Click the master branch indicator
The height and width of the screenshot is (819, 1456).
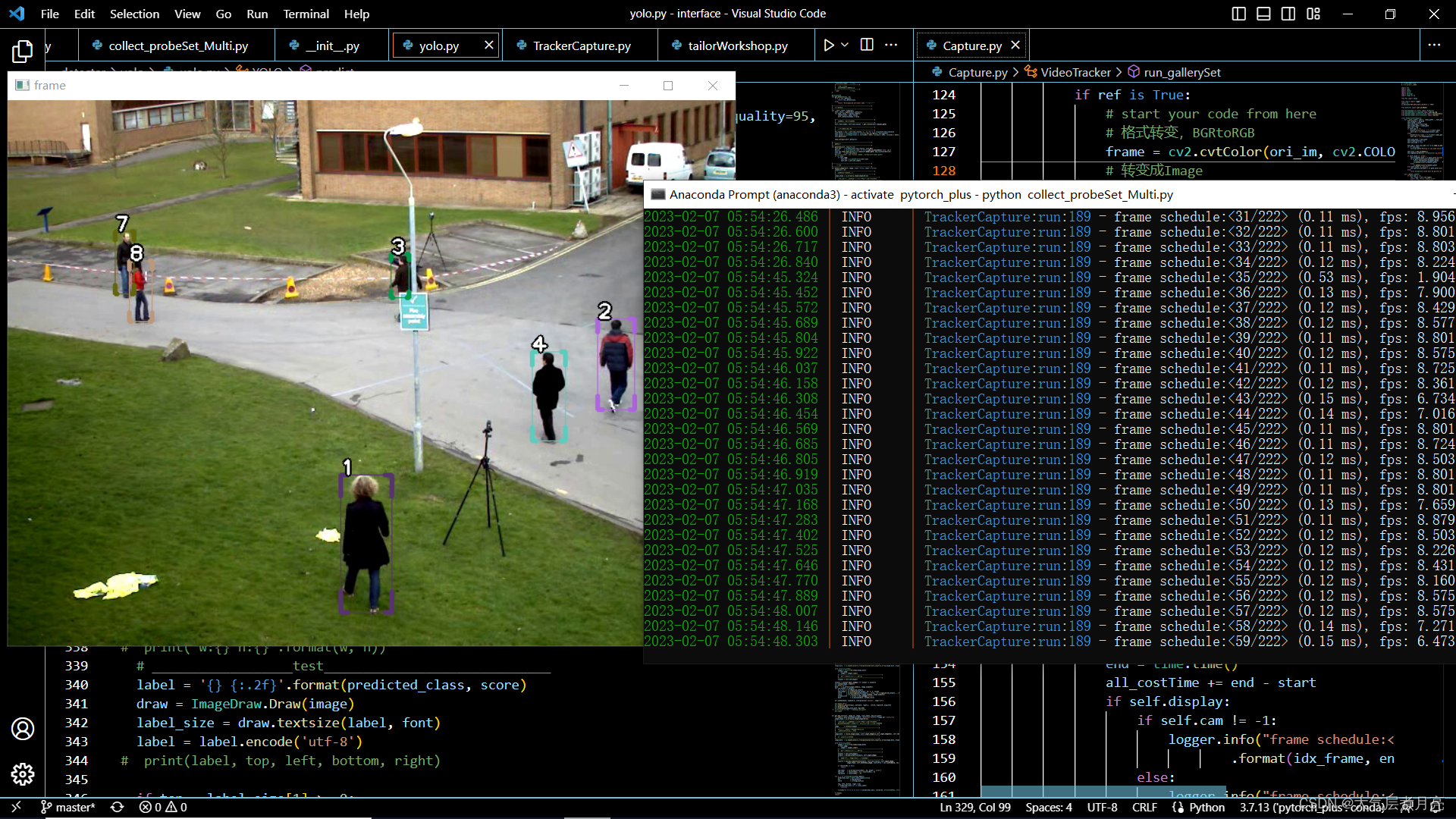point(68,808)
